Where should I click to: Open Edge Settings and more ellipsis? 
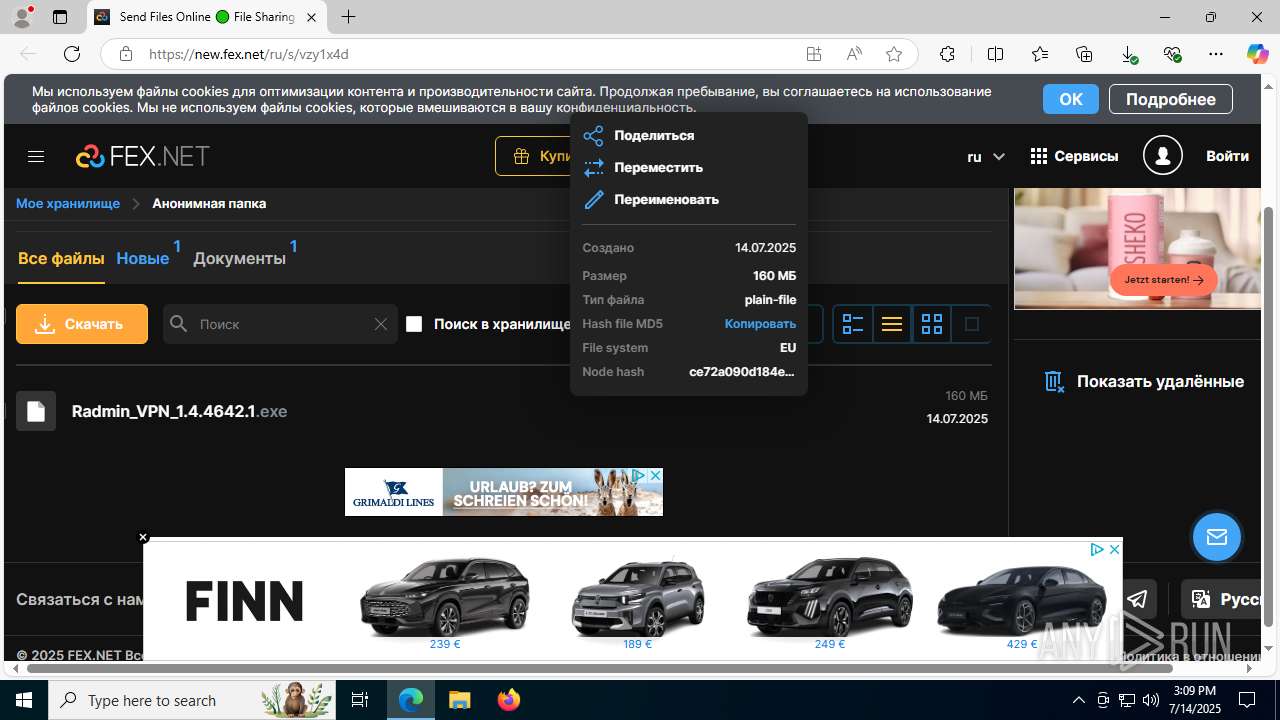click(1216, 54)
